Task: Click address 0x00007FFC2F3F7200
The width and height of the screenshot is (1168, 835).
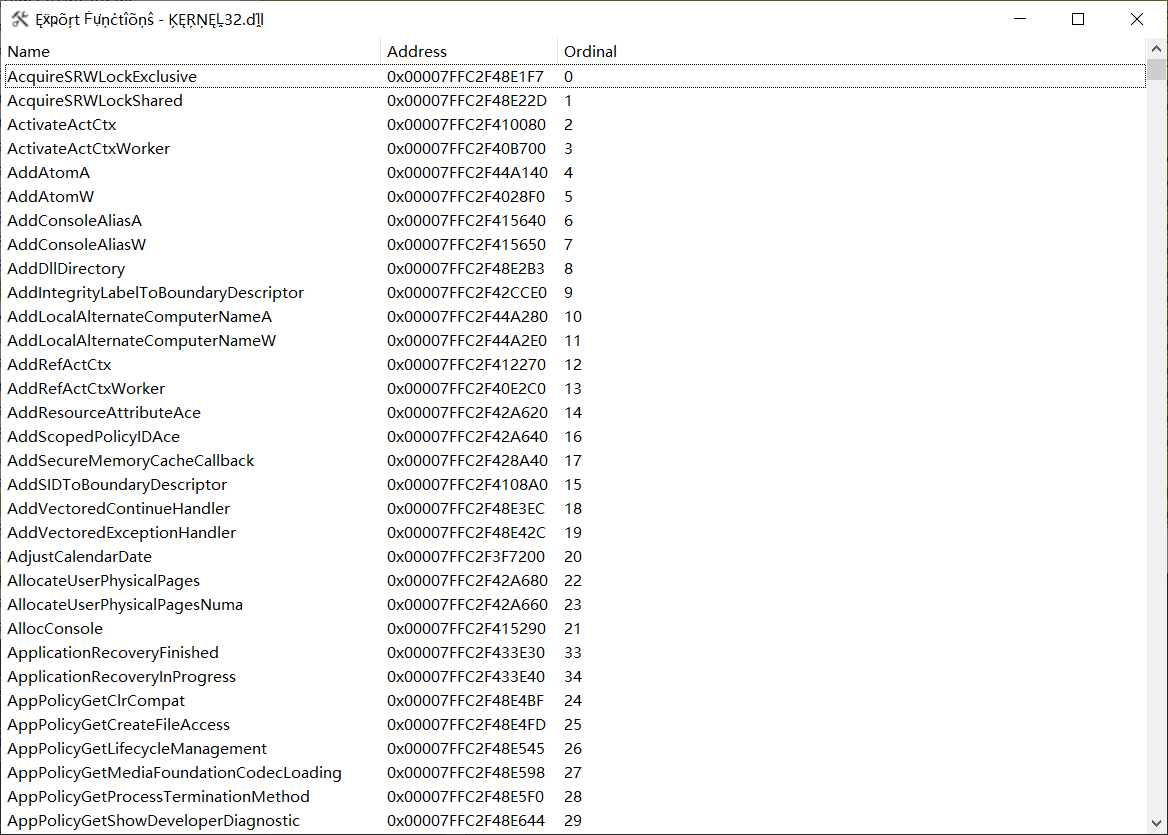Action: click(x=466, y=556)
